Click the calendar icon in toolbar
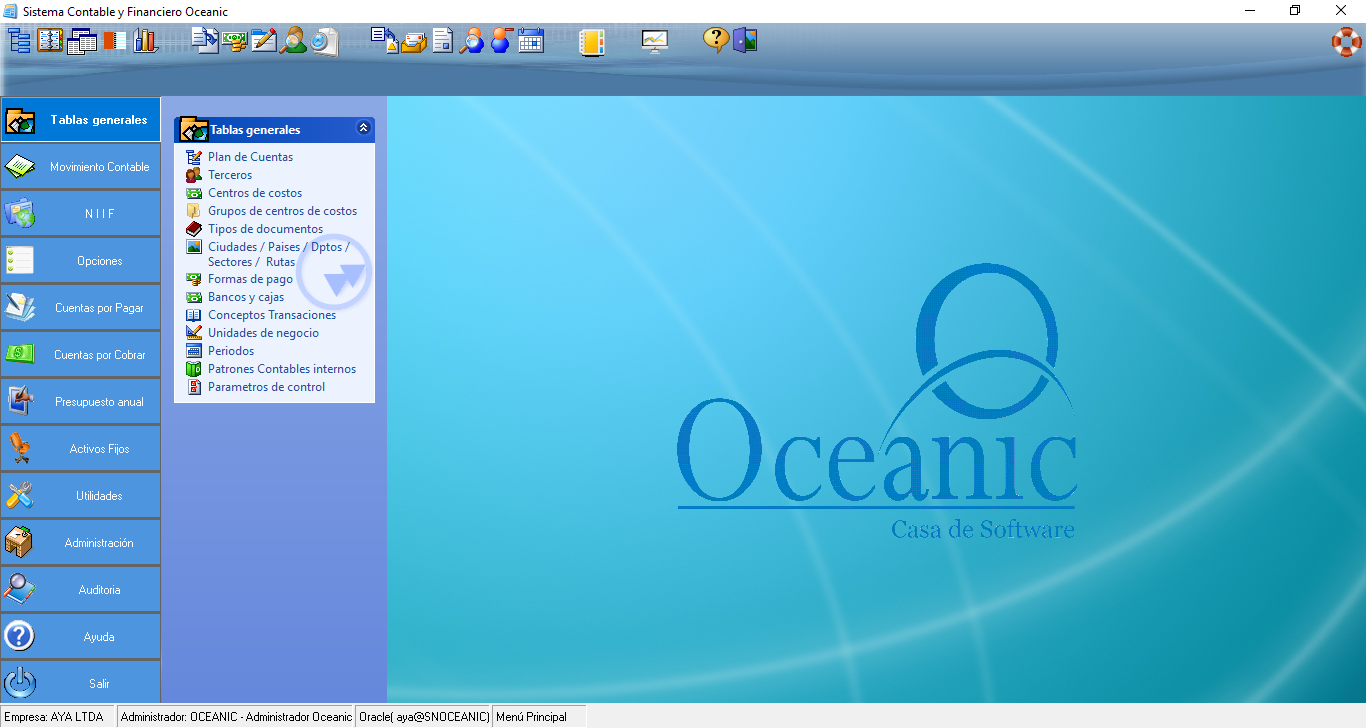Viewport: 1366px width, 728px height. tap(531, 41)
